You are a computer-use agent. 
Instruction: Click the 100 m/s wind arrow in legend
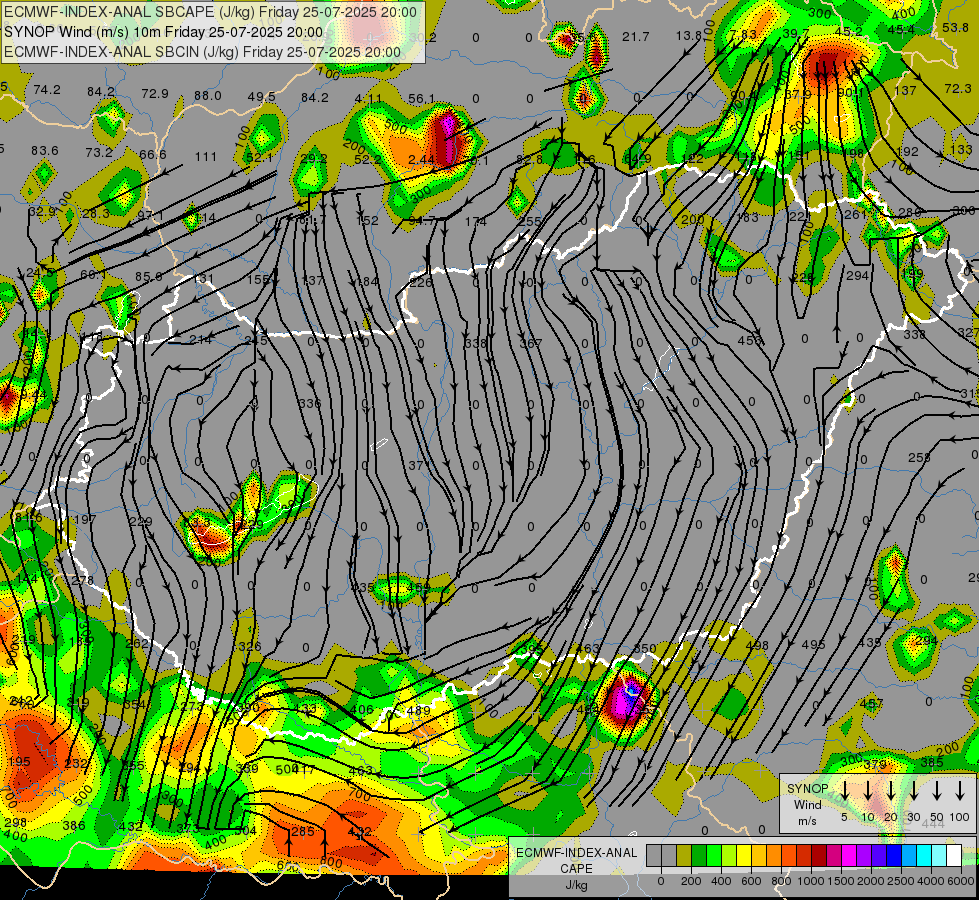[x=960, y=791]
